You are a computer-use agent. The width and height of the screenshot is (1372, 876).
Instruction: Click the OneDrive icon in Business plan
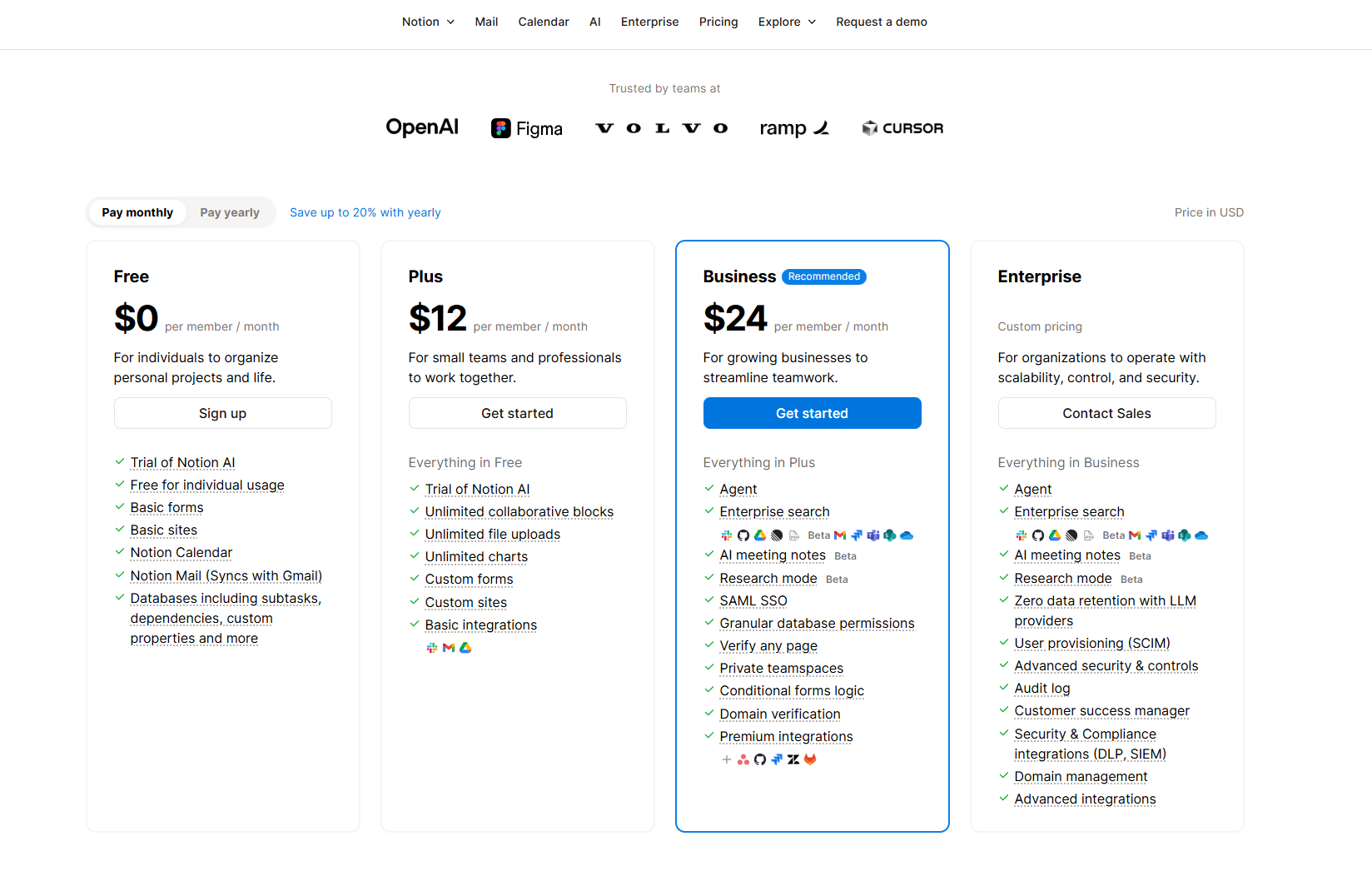click(x=907, y=535)
